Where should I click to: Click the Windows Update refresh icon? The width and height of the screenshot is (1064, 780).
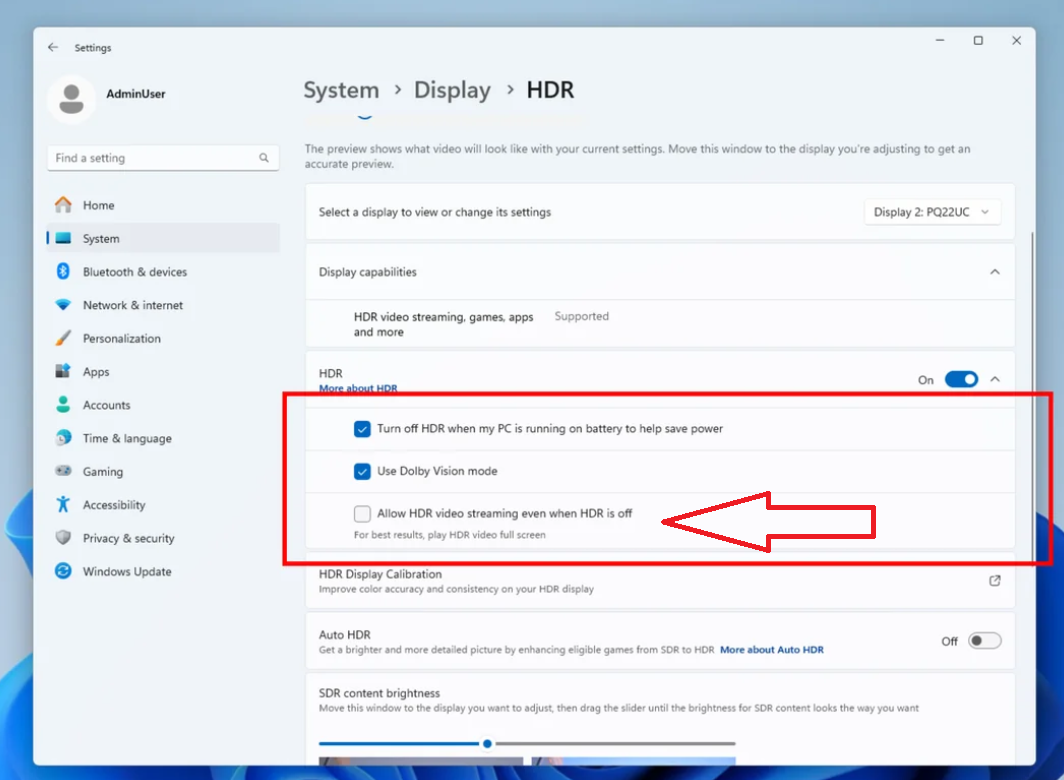pos(63,570)
